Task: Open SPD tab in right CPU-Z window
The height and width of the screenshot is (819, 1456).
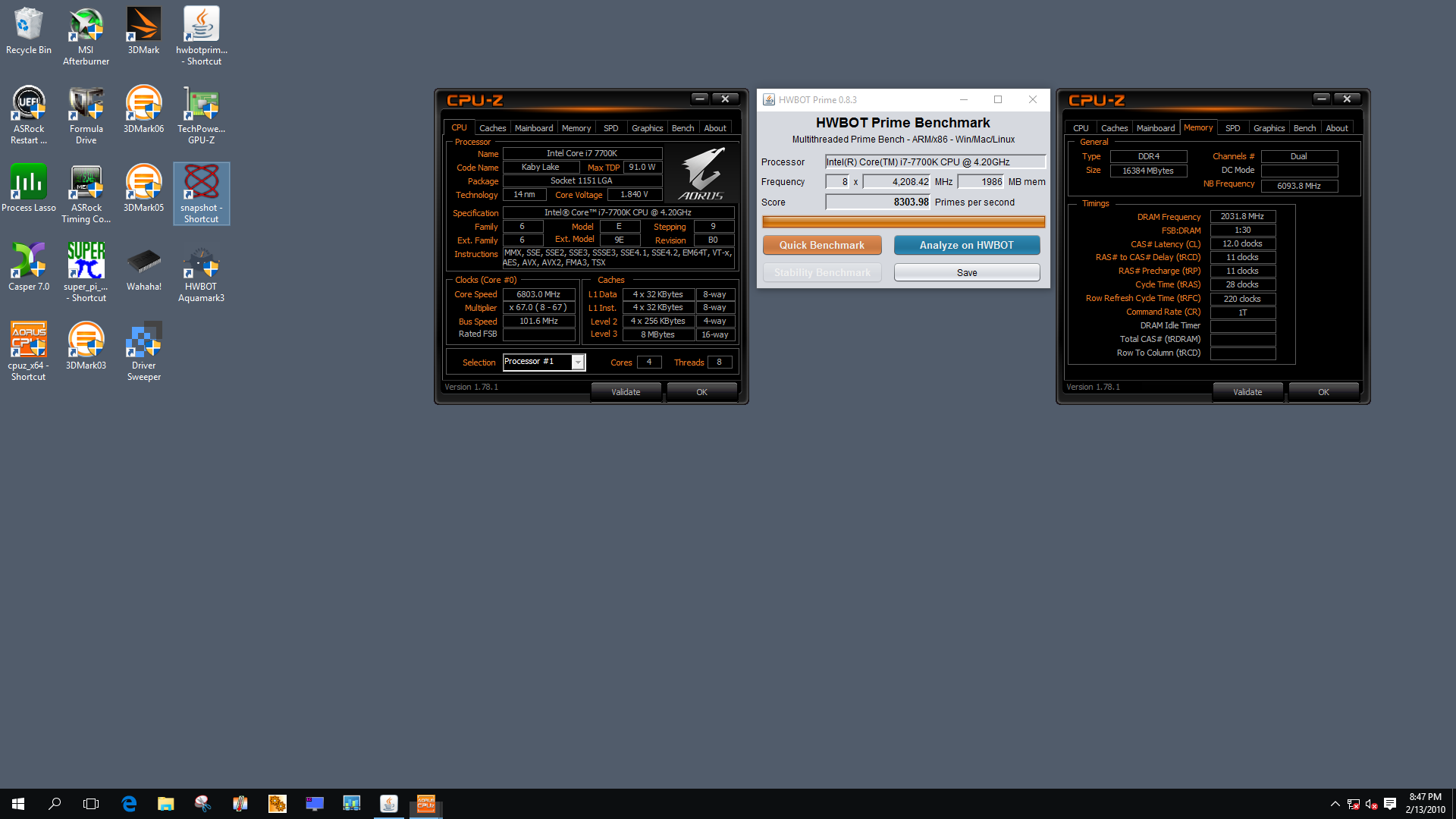Action: 1233,128
